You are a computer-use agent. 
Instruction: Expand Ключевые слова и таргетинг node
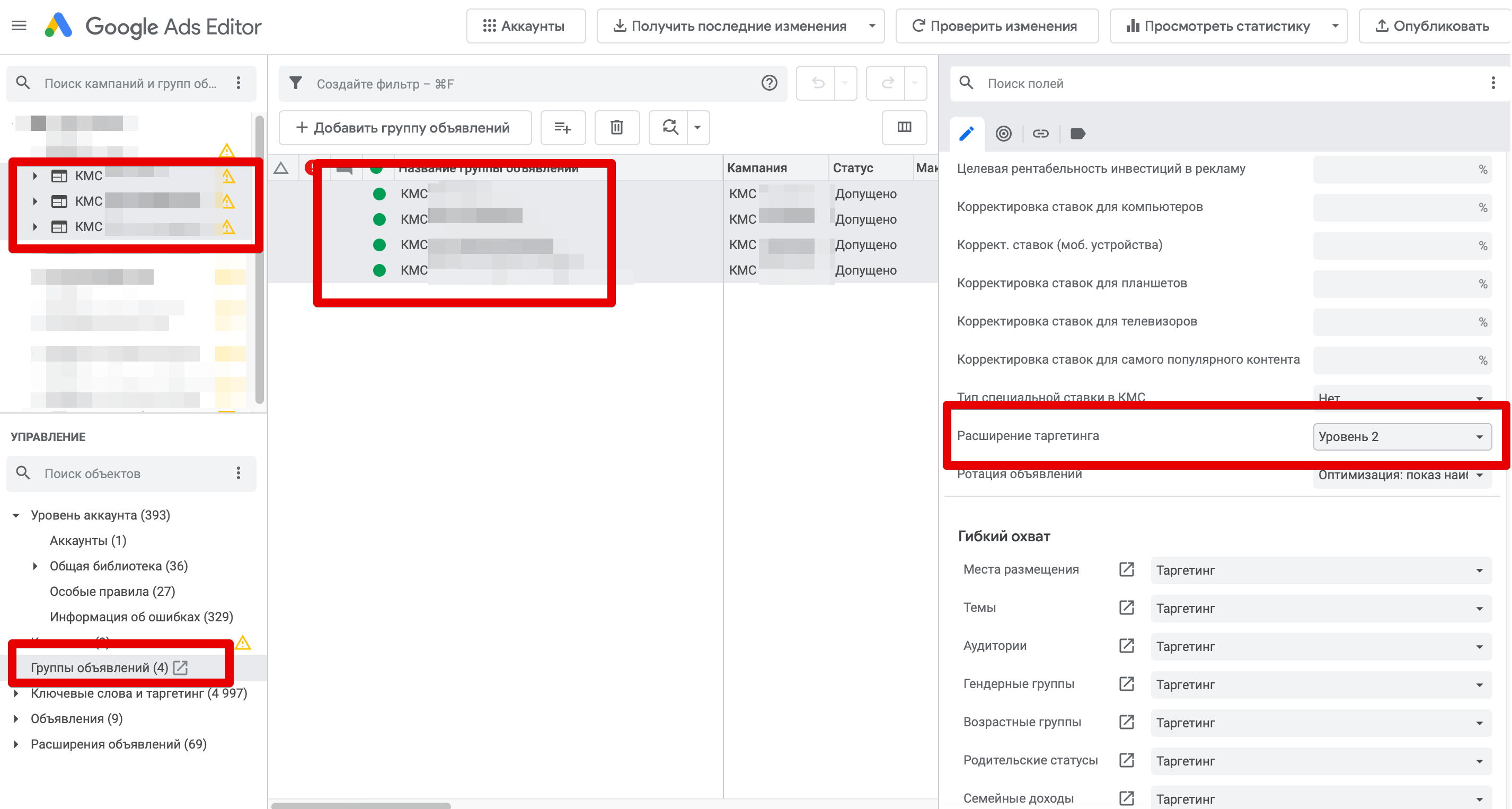click(x=16, y=693)
